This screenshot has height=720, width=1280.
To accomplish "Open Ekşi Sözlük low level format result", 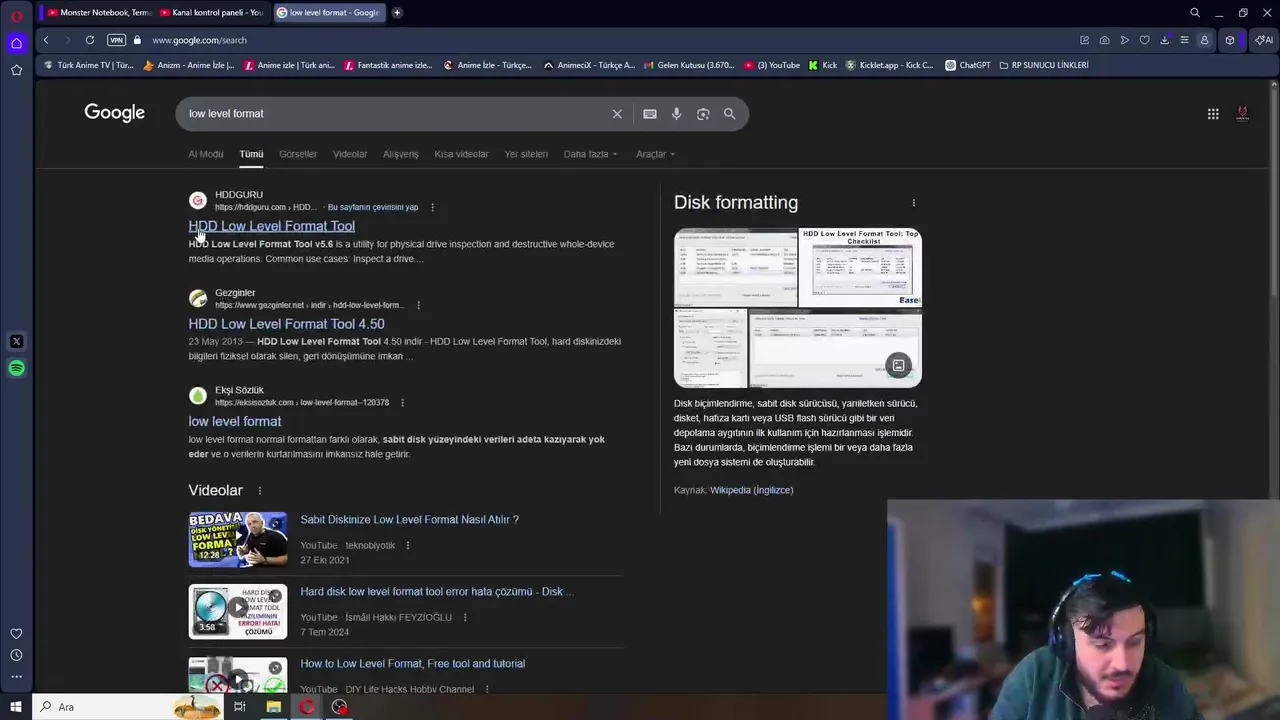I will pyautogui.click(x=235, y=422).
